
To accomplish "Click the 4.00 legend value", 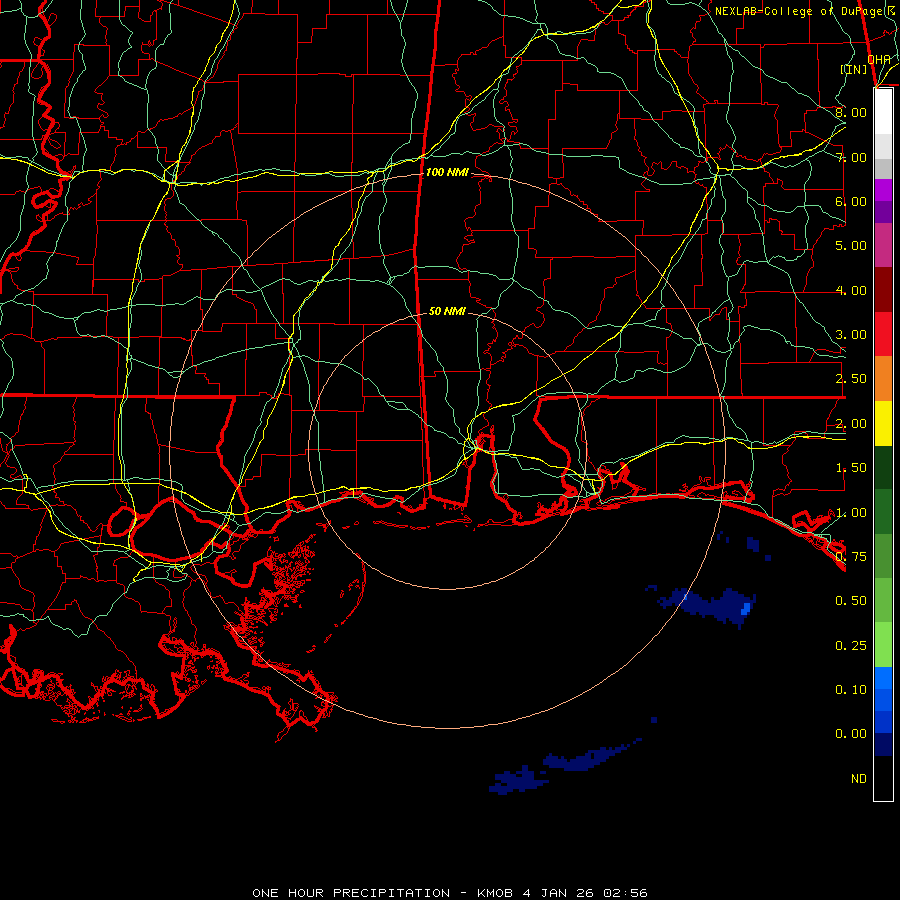I will pyautogui.click(x=851, y=290).
